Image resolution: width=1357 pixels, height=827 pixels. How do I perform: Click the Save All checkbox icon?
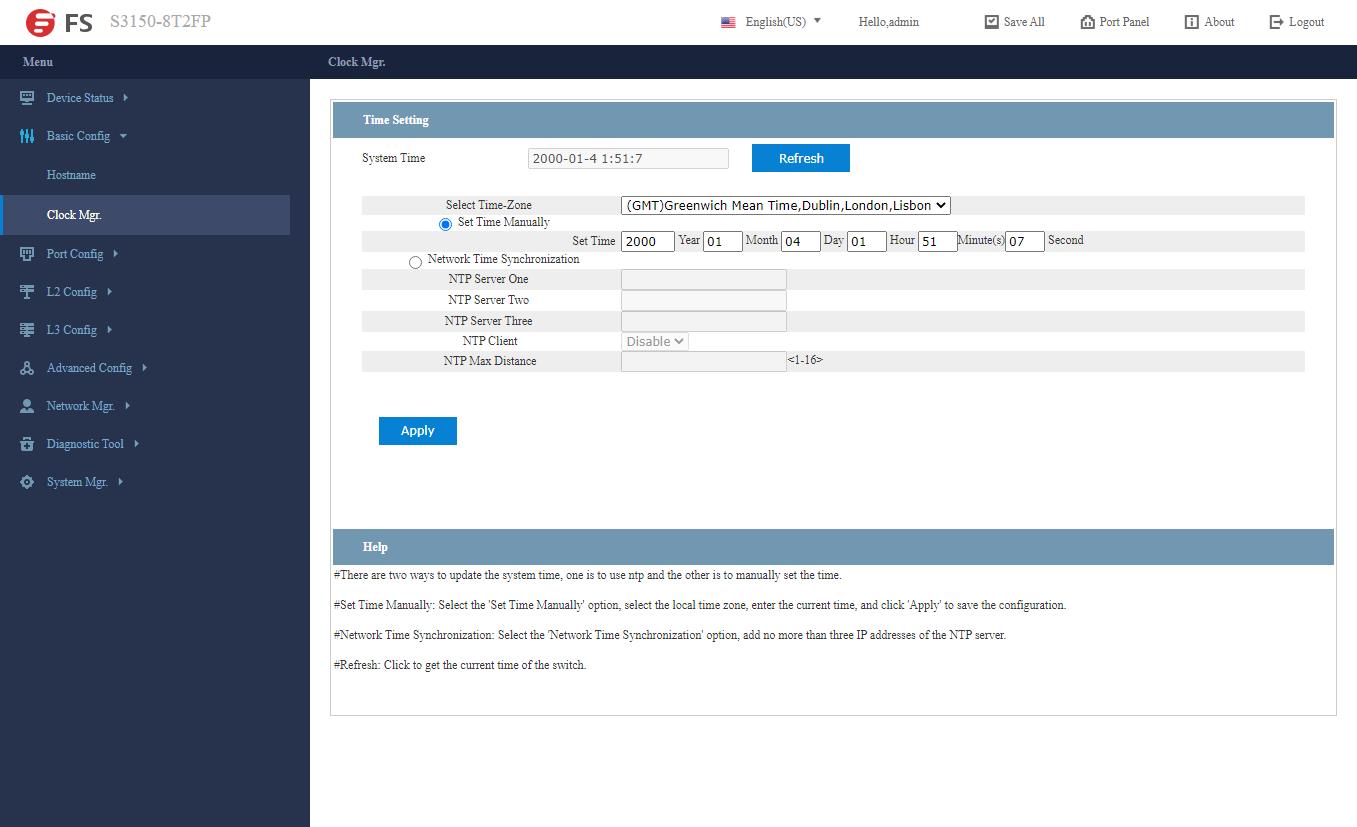coord(991,22)
